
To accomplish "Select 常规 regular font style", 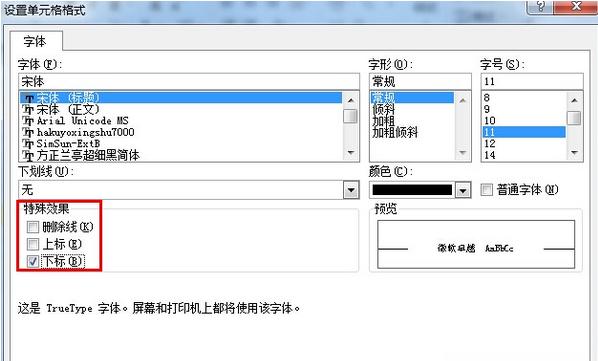I will point(412,98).
